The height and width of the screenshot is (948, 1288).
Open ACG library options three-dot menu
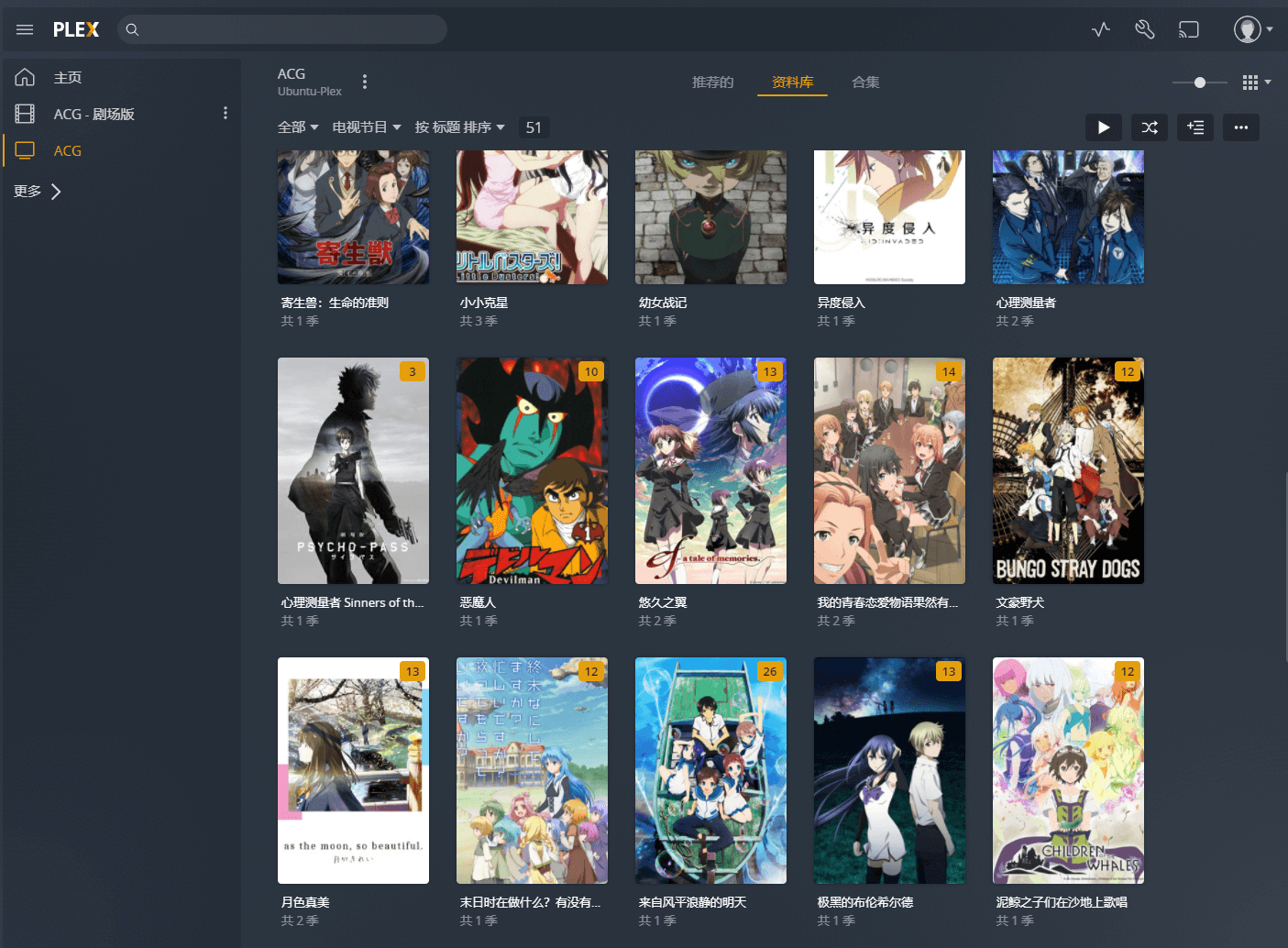pos(365,82)
